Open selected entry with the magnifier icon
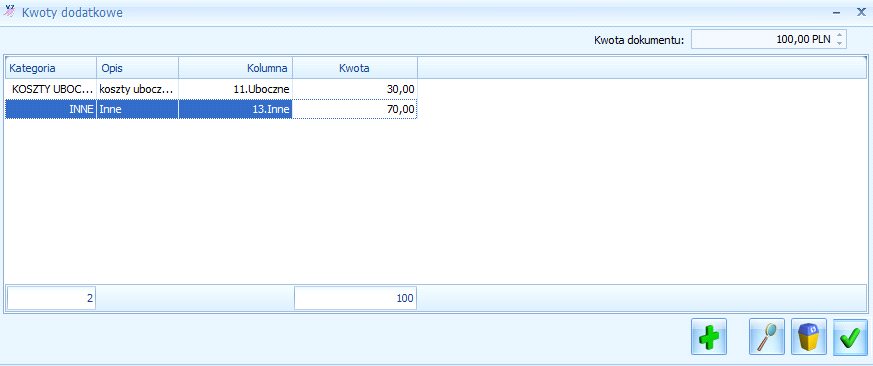The height and width of the screenshot is (366, 873). pyautogui.click(x=767, y=337)
